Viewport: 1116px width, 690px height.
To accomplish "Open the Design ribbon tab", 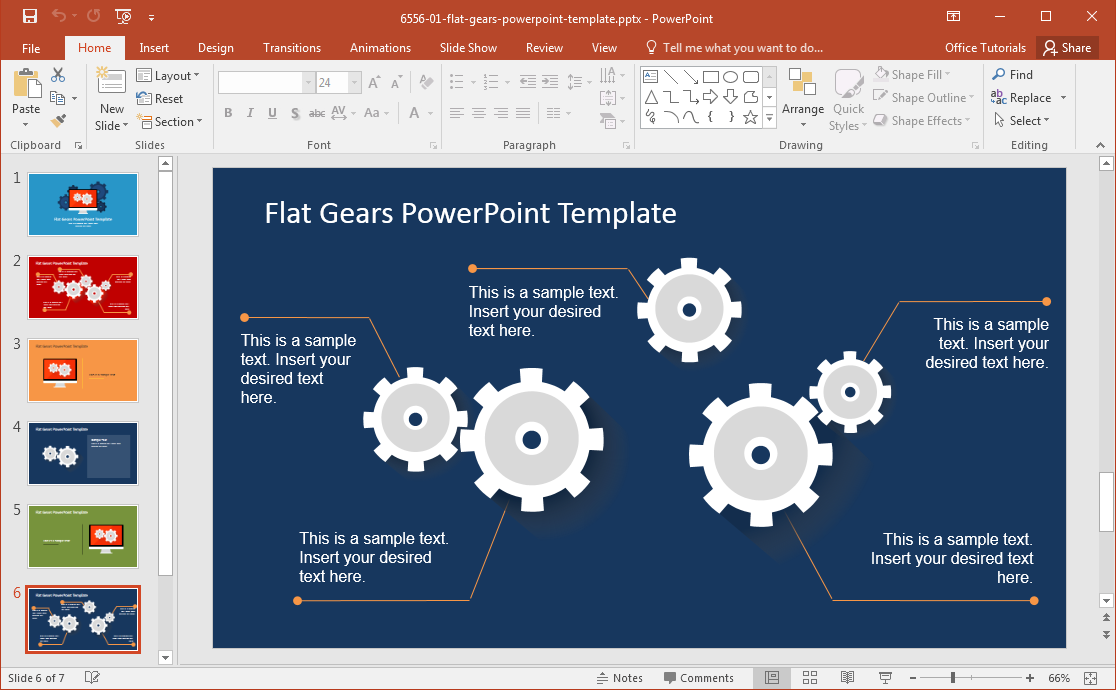I will tap(215, 48).
